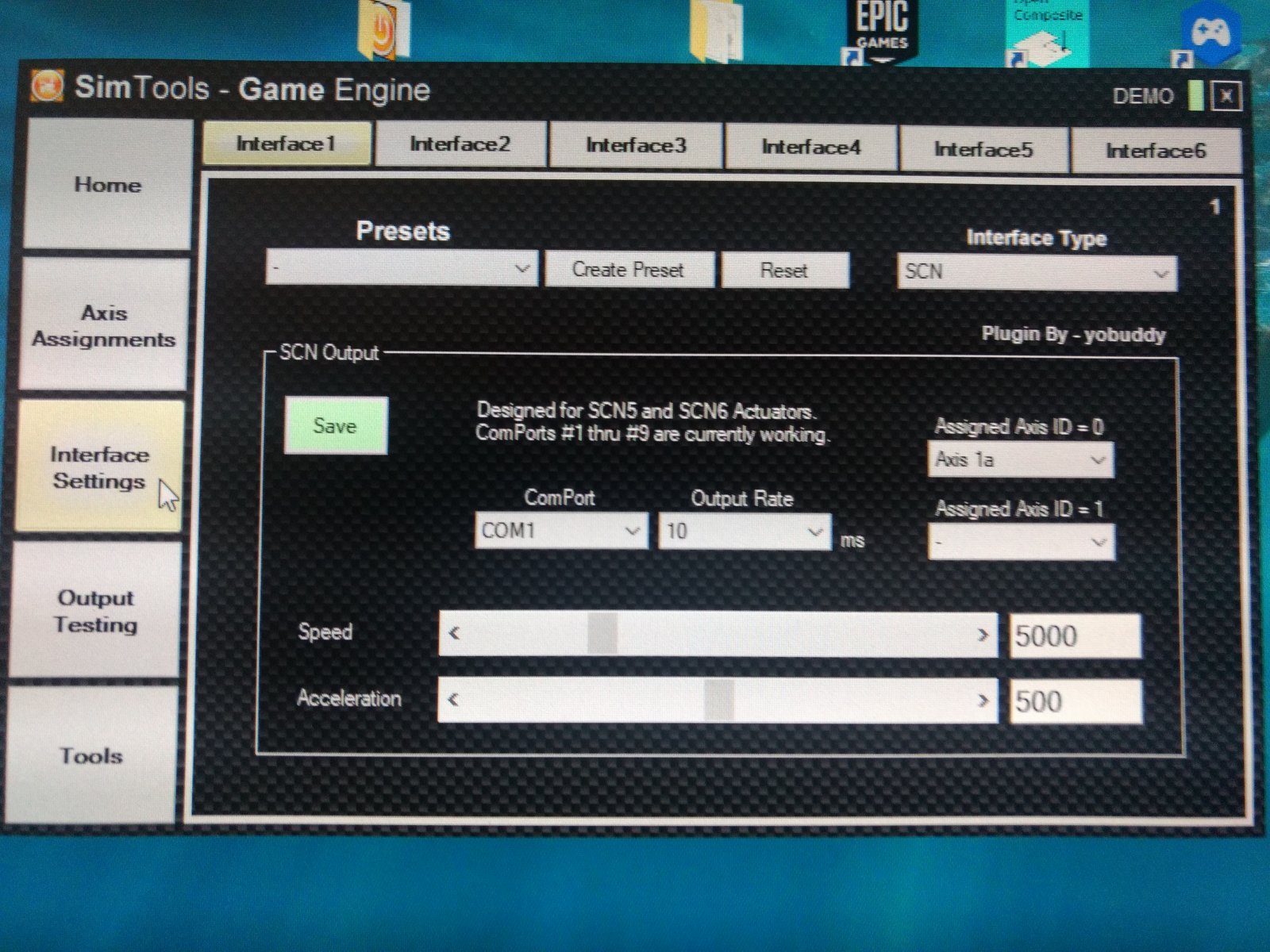The width and height of the screenshot is (1270, 952).
Task: Open the Epic Games desktop shortcut
Action: [881, 32]
